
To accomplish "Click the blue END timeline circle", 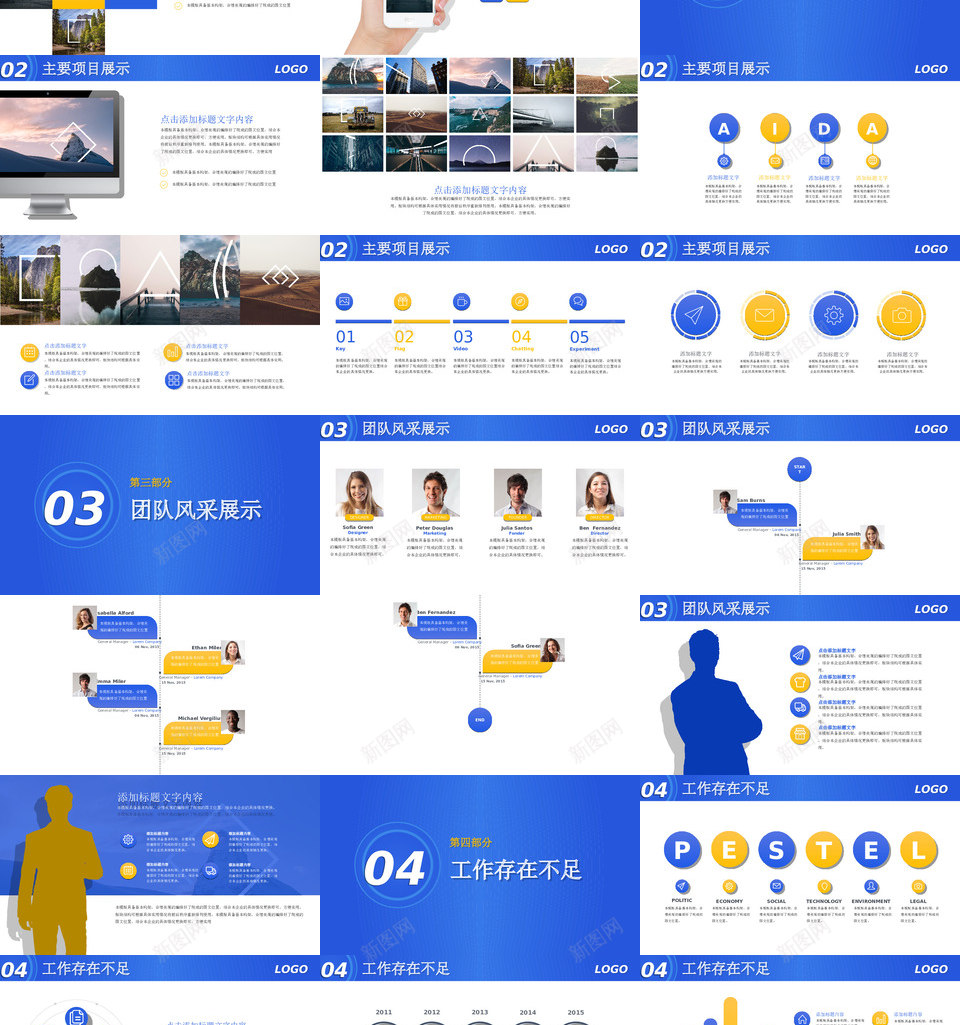I will click(480, 720).
